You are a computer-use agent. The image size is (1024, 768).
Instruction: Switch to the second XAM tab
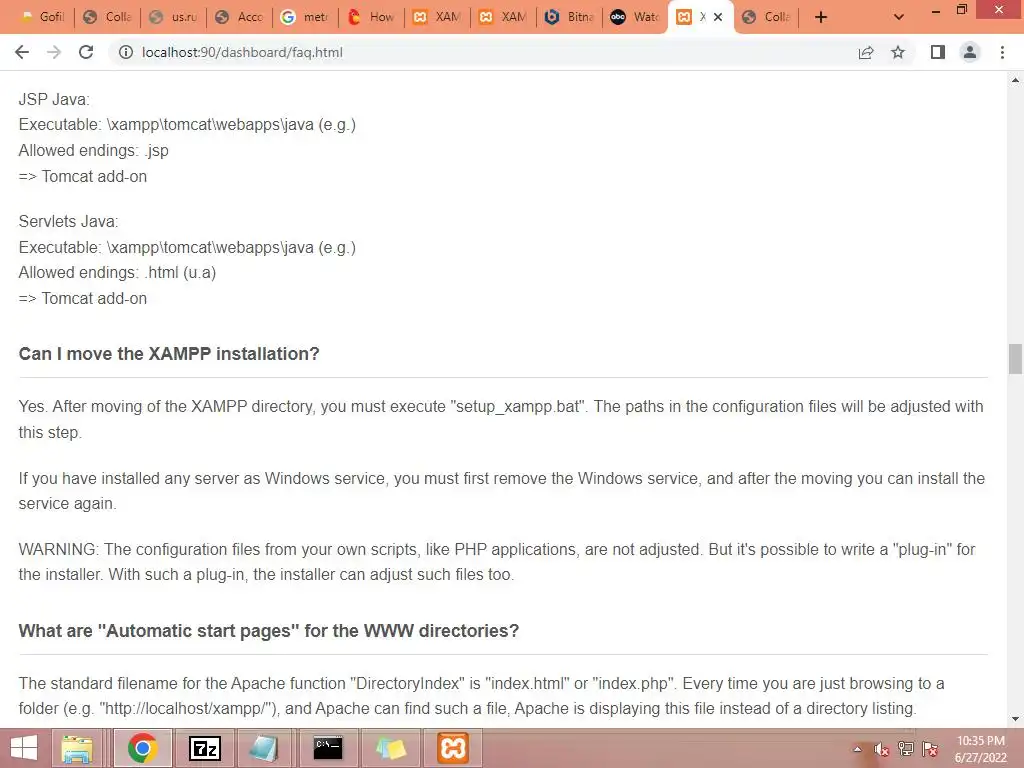(503, 17)
